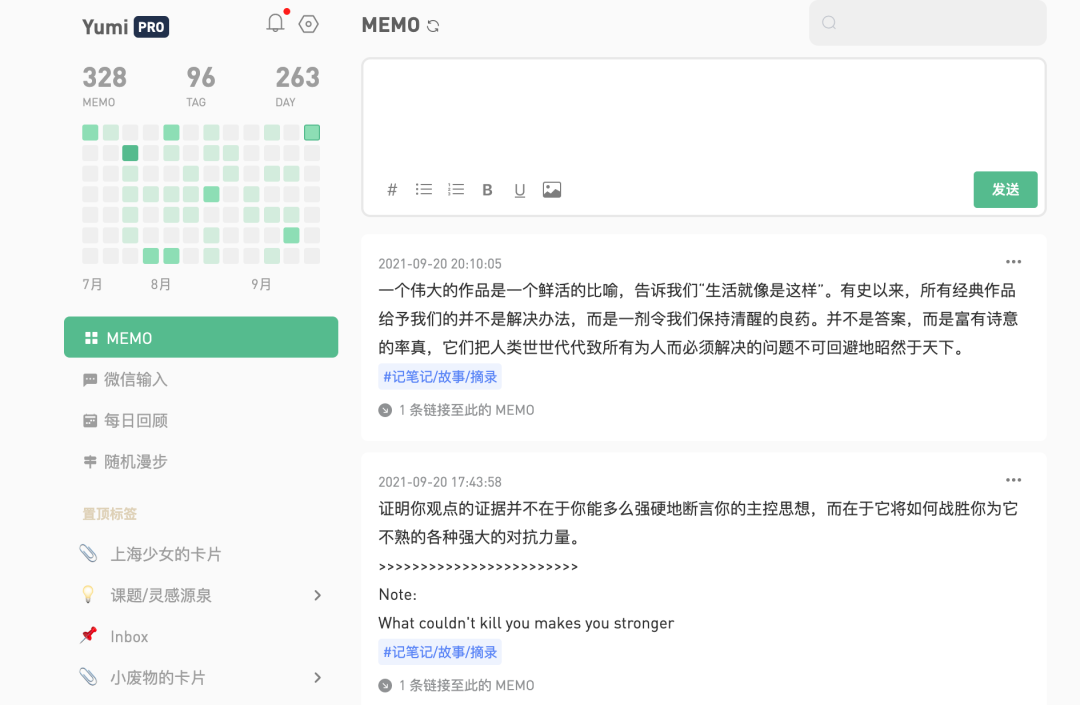Expand 课题/灵感源泉 tag chevron

point(318,596)
